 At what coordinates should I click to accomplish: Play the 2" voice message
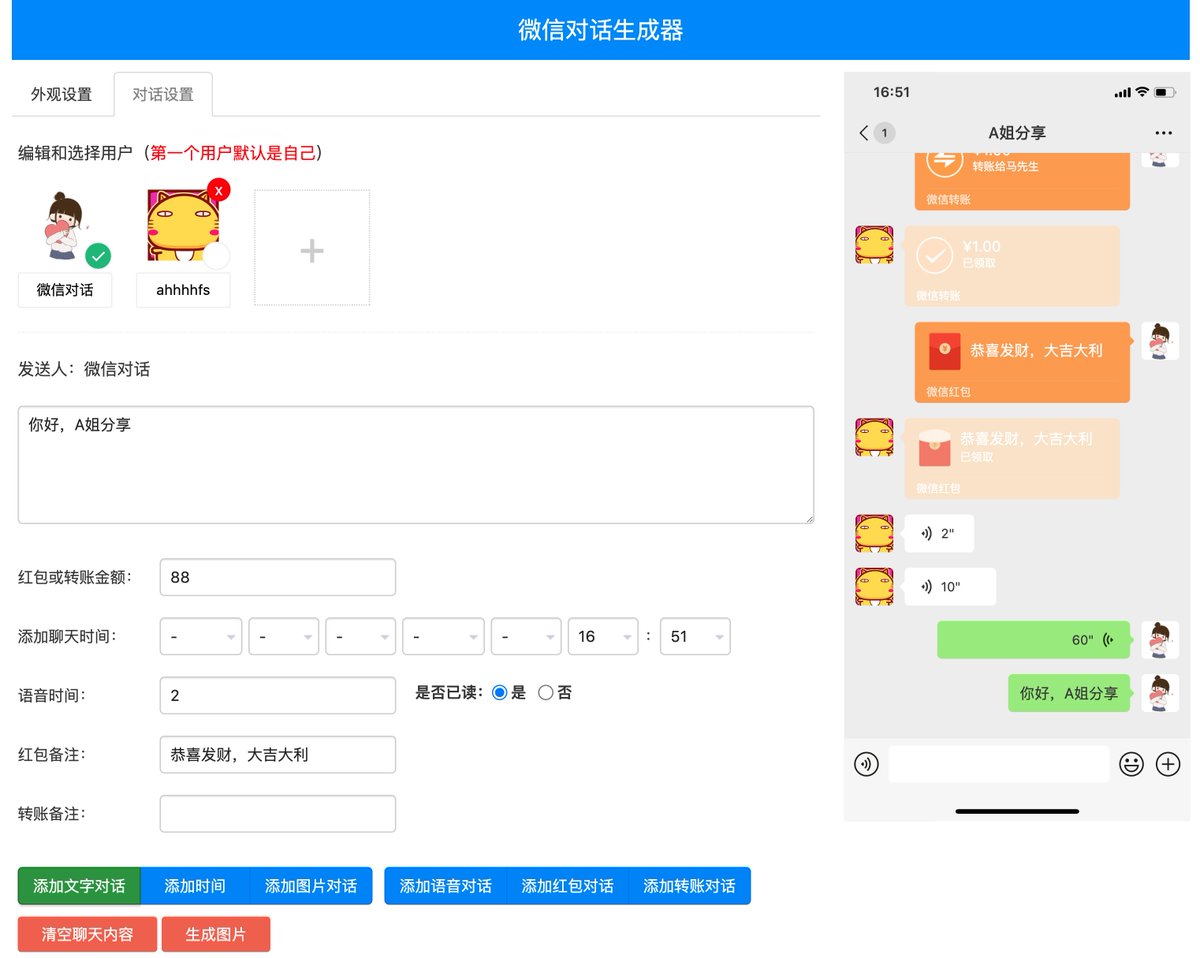[939, 534]
